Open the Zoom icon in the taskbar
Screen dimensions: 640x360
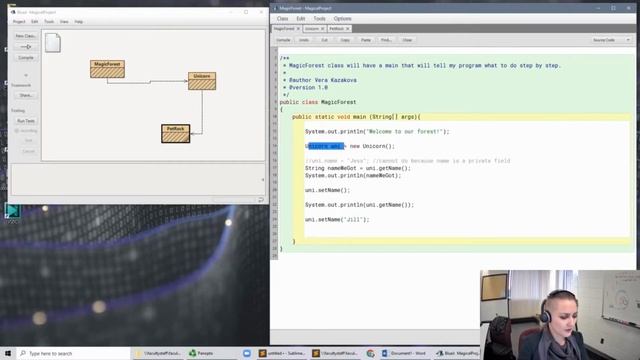[x=247, y=353]
